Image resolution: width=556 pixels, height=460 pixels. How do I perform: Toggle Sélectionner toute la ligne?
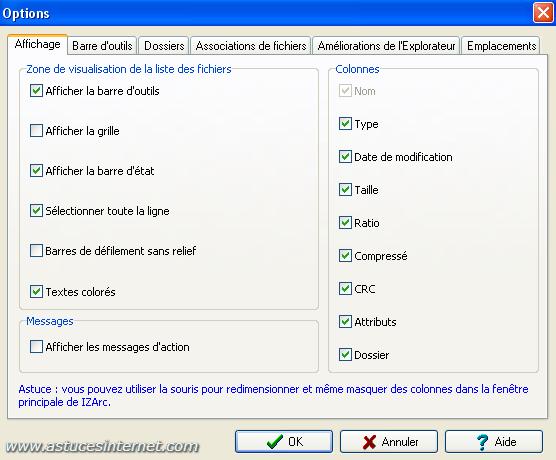[36, 211]
